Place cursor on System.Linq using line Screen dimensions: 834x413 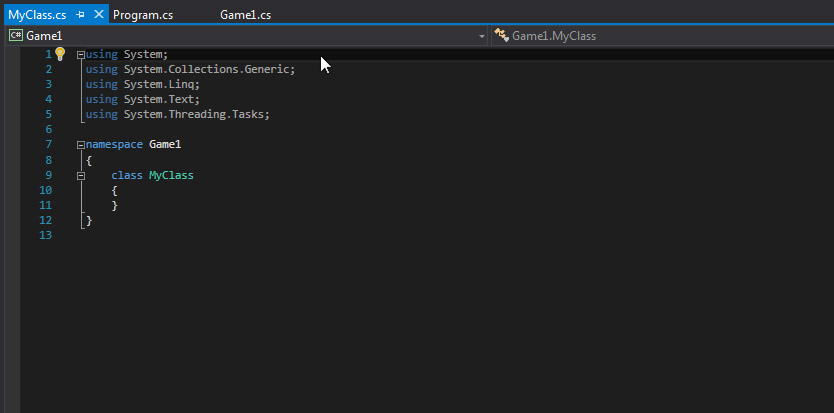[x=161, y=84]
